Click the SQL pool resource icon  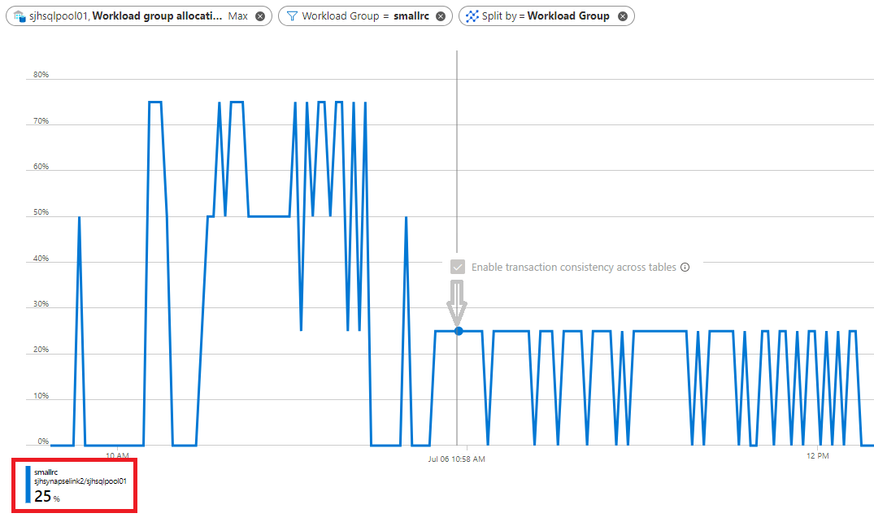pyautogui.click(x=20, y=16)
